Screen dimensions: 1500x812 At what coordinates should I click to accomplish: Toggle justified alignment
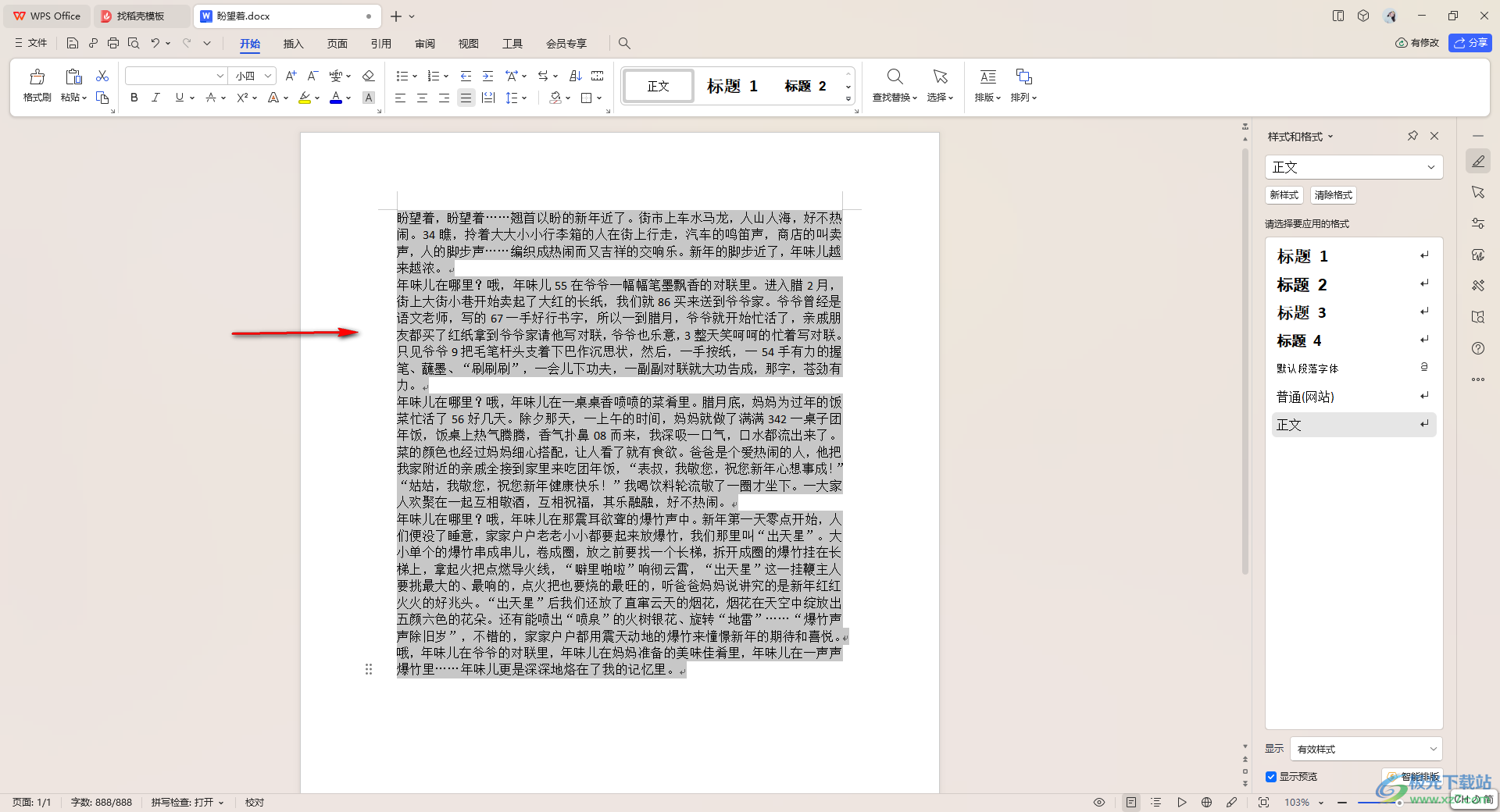click(466, 98)
